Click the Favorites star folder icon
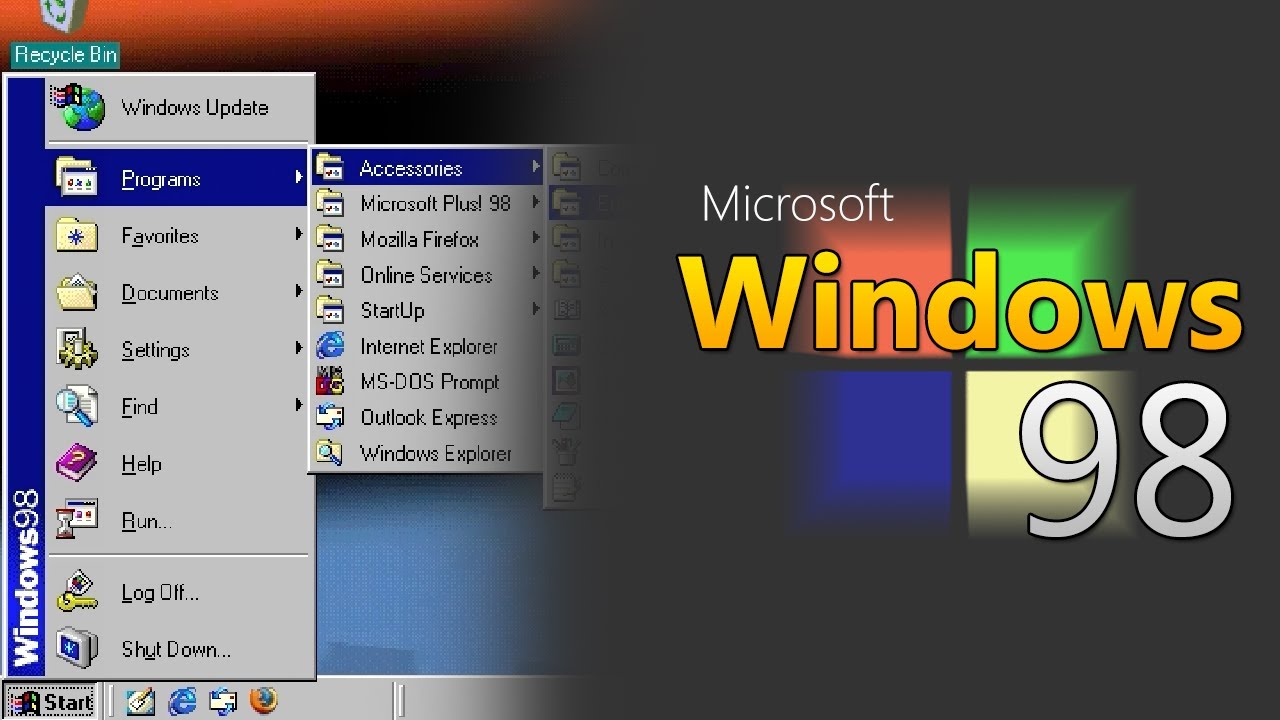Image resolution: width=1280 pixels, height=720 pixels. pos(77,235)
